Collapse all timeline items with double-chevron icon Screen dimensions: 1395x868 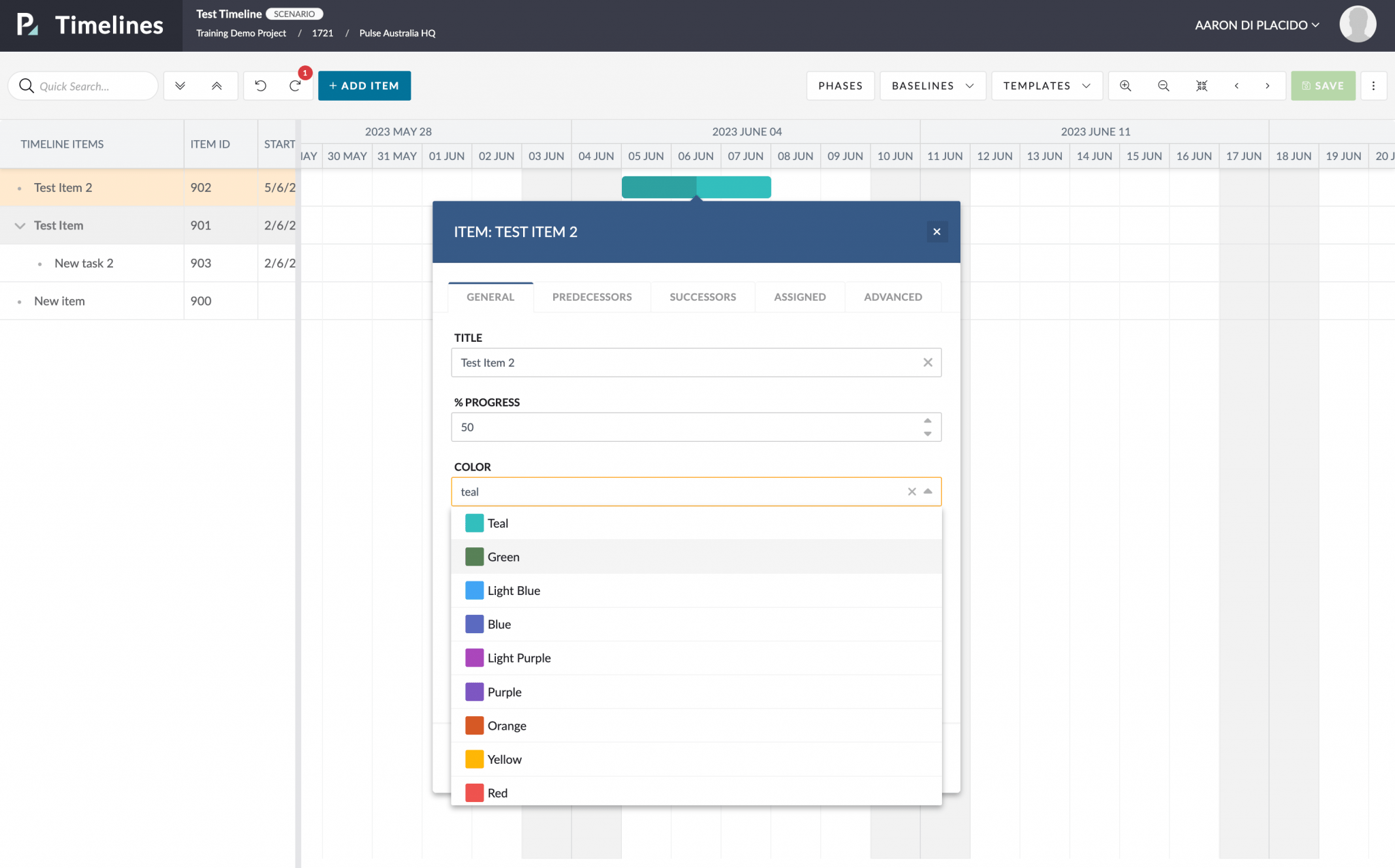[x=217, y=86]
